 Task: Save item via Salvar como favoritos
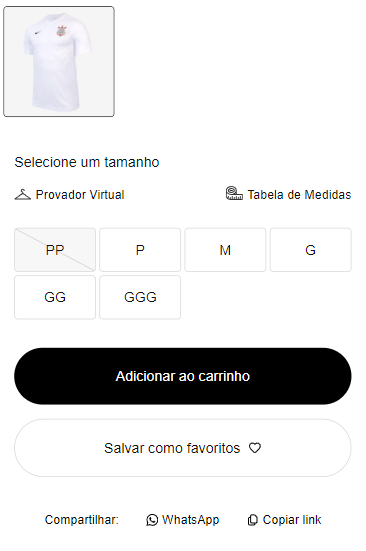click(183, 448)
